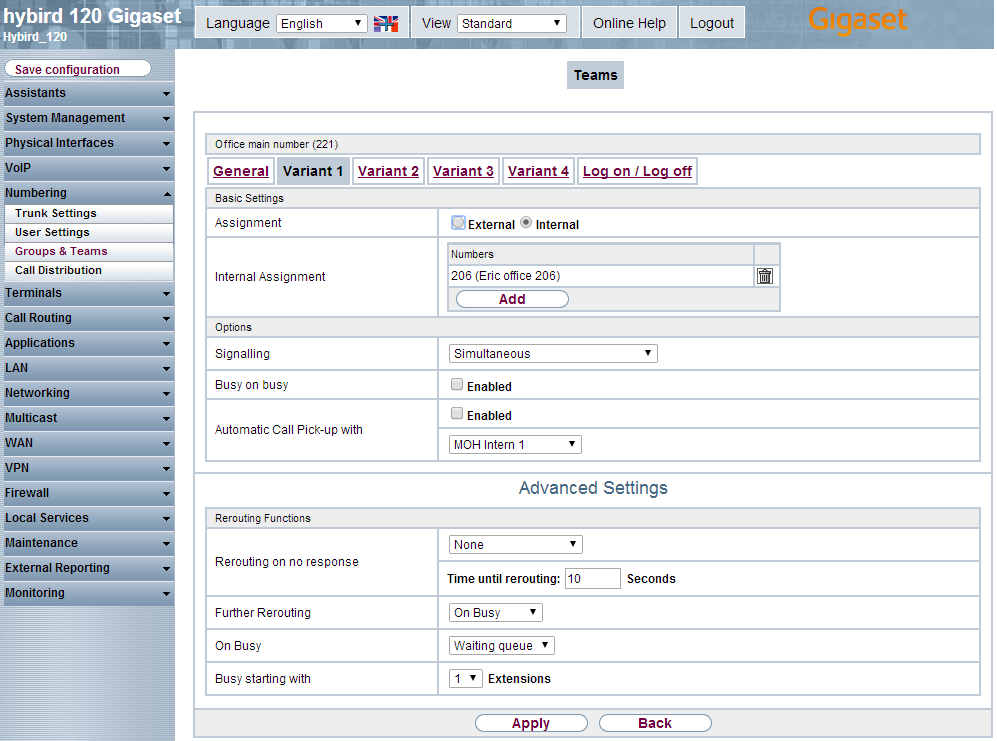This screenshot has height=741, width=997.
Task: Expand the Maintenance menu
Action: [x=87, y=543]
